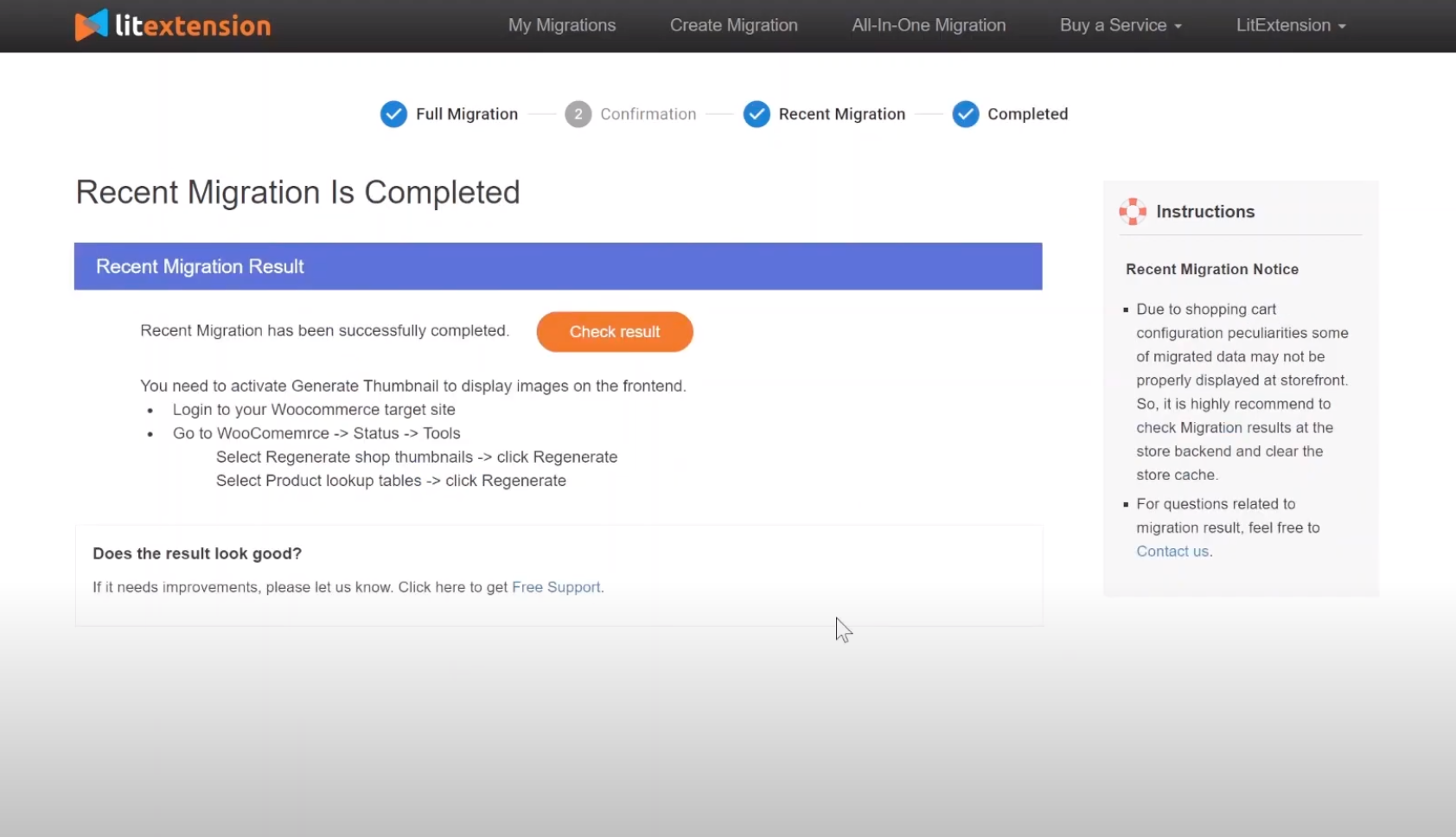
Task: Open the Free Support link
Action: pyautogui.click(x=556, y=587)
